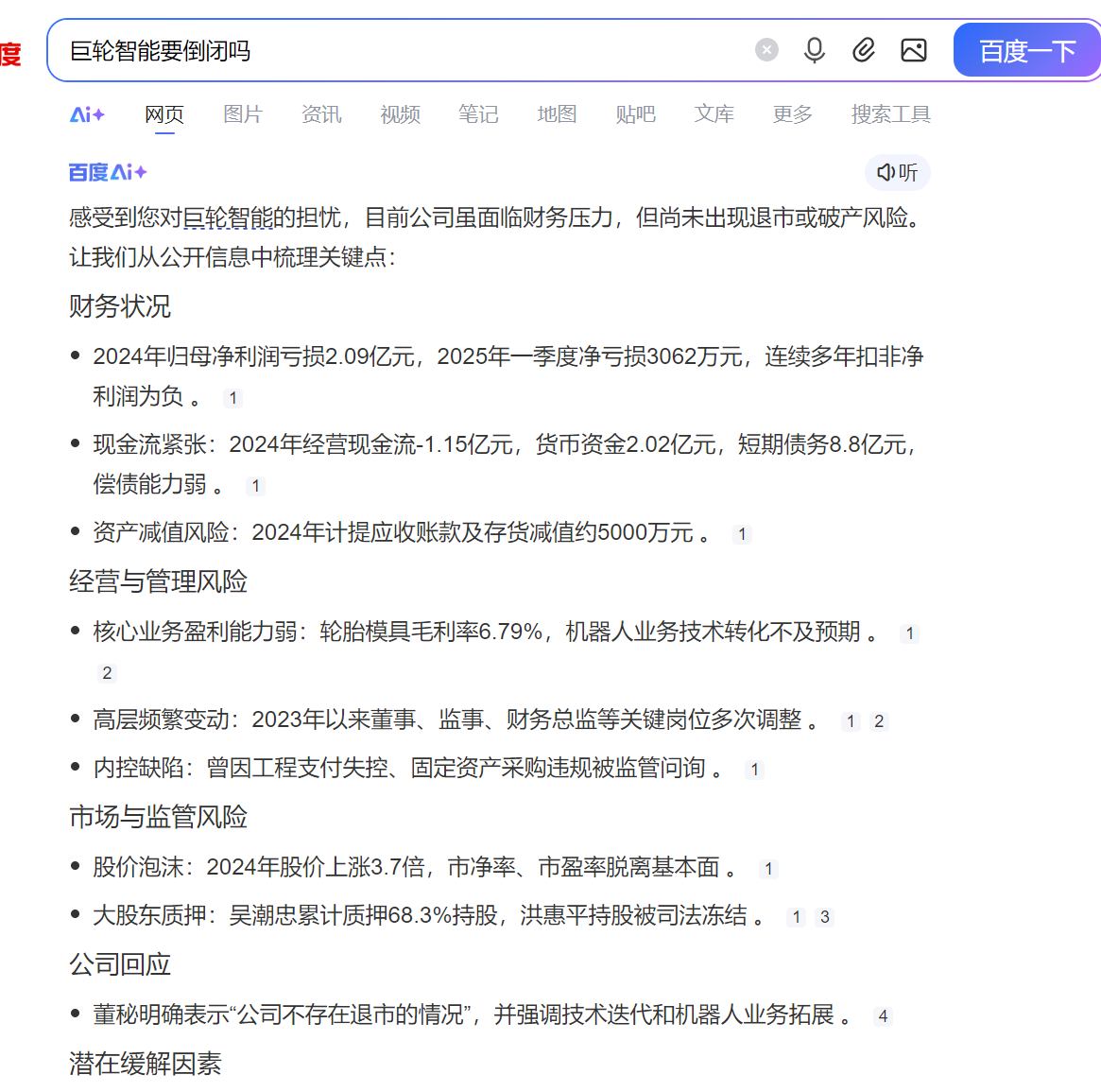Open the Ai+ tab
This screenshot has height=1092, width=1101.
[87, 113]
